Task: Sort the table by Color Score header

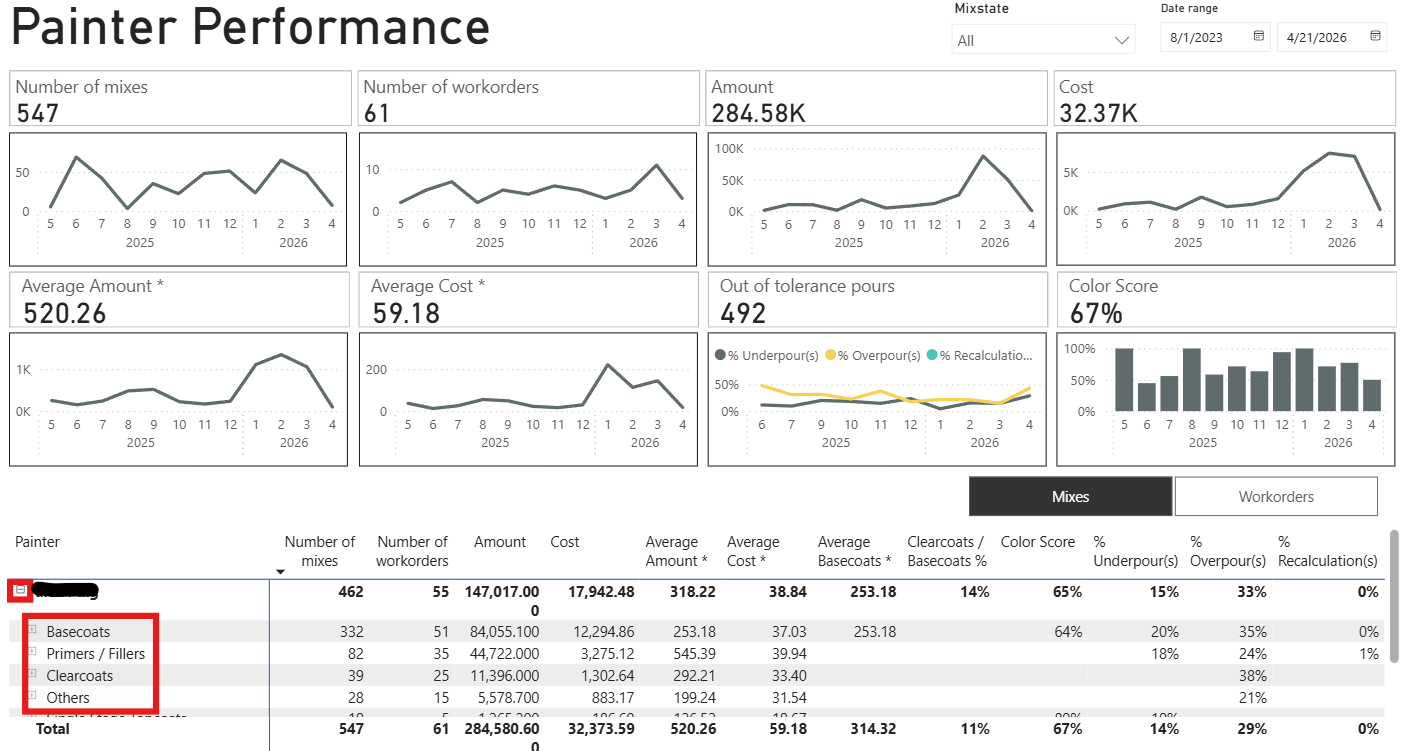Action: pyautogui.click(x=1038, y=542)
